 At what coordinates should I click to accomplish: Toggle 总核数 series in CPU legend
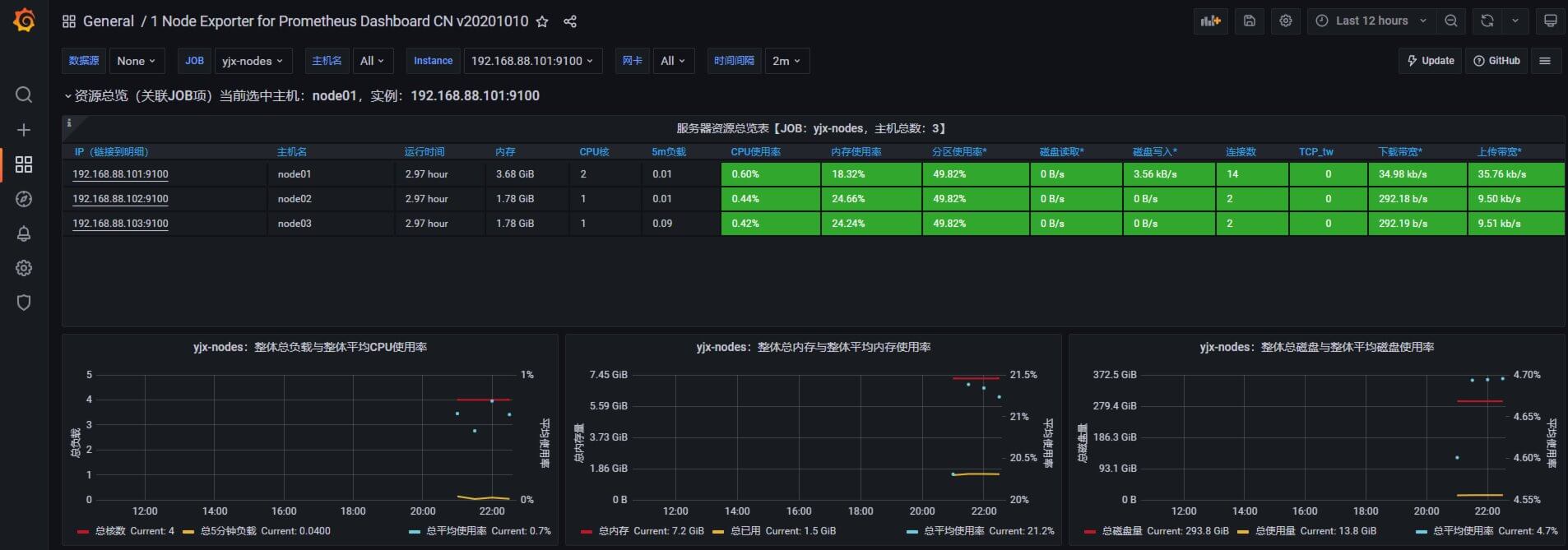[125, 531]
